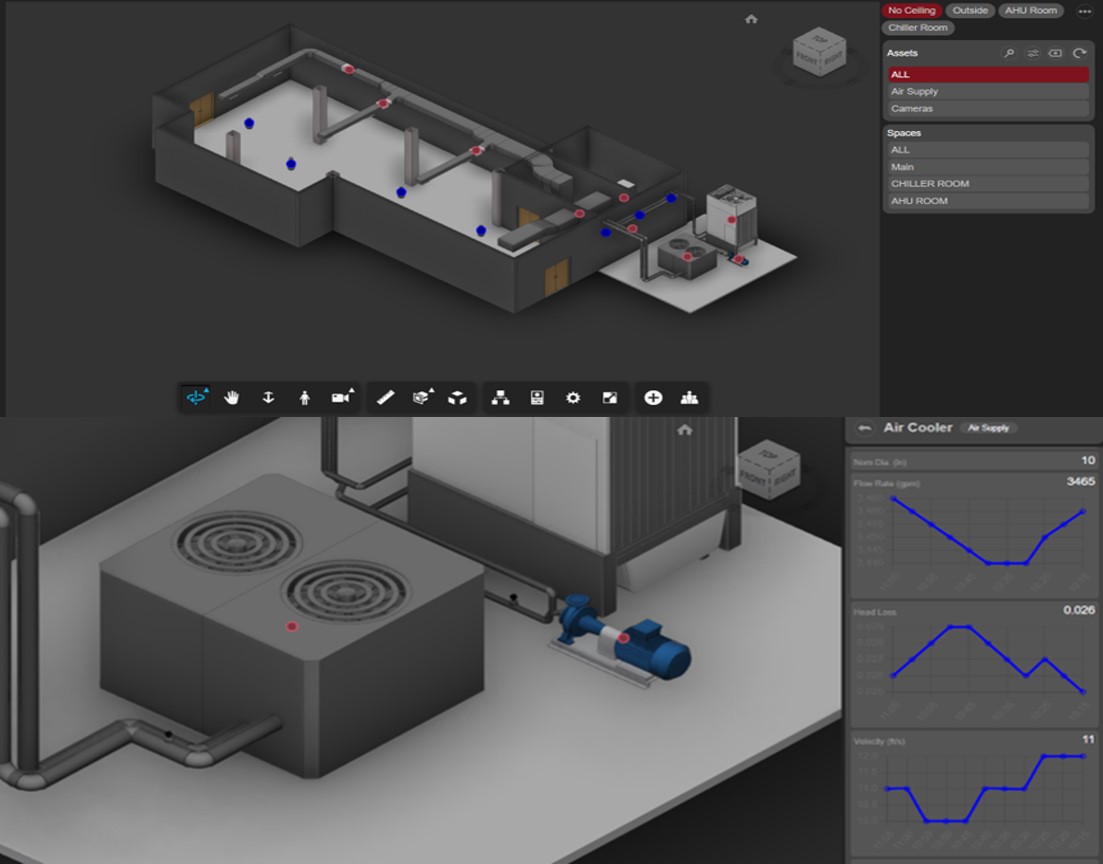Filter assets by Cameras
This screenshot has height=864, width=1103.
pos(988,108)
